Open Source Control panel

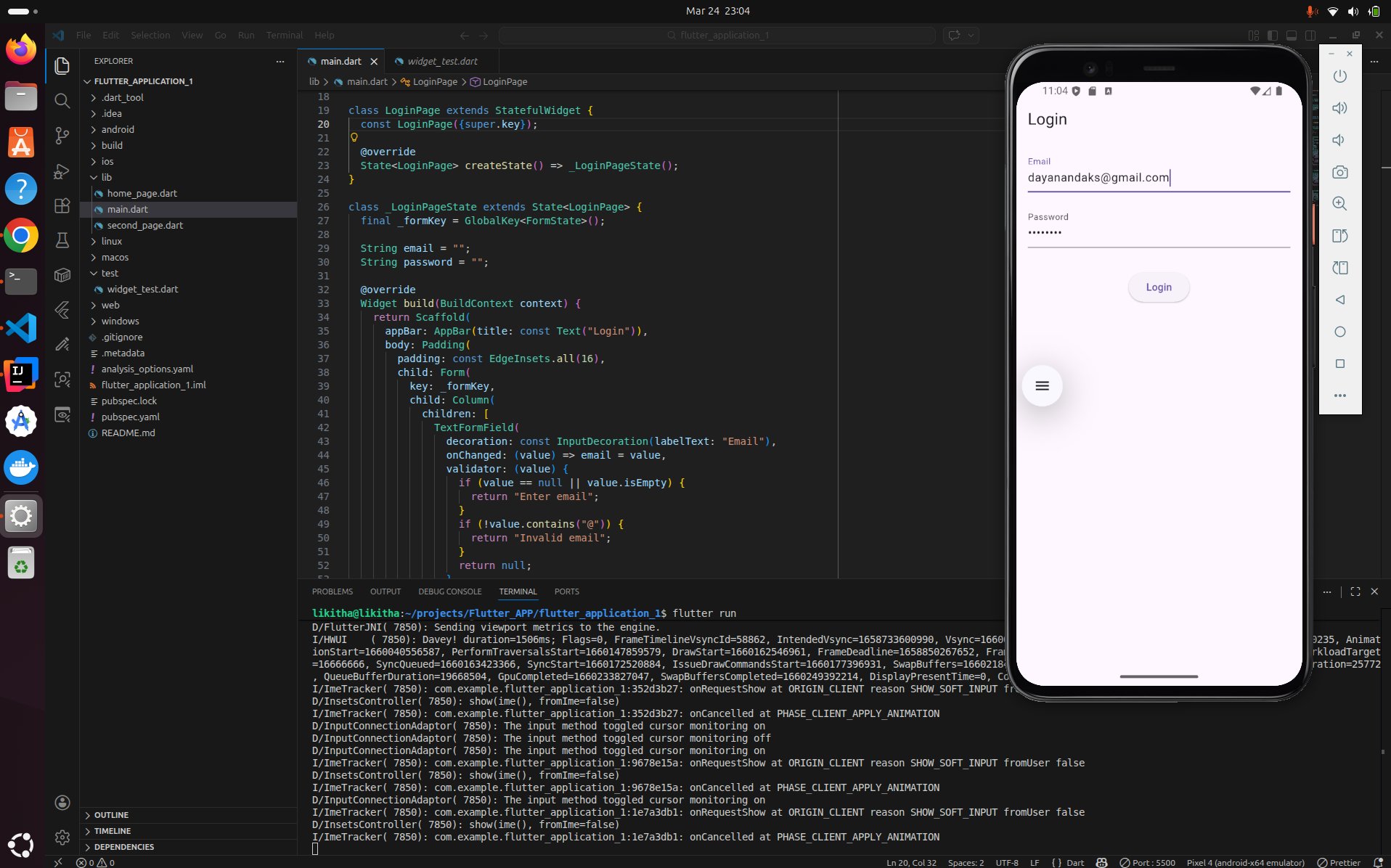[x=62, y=136]
